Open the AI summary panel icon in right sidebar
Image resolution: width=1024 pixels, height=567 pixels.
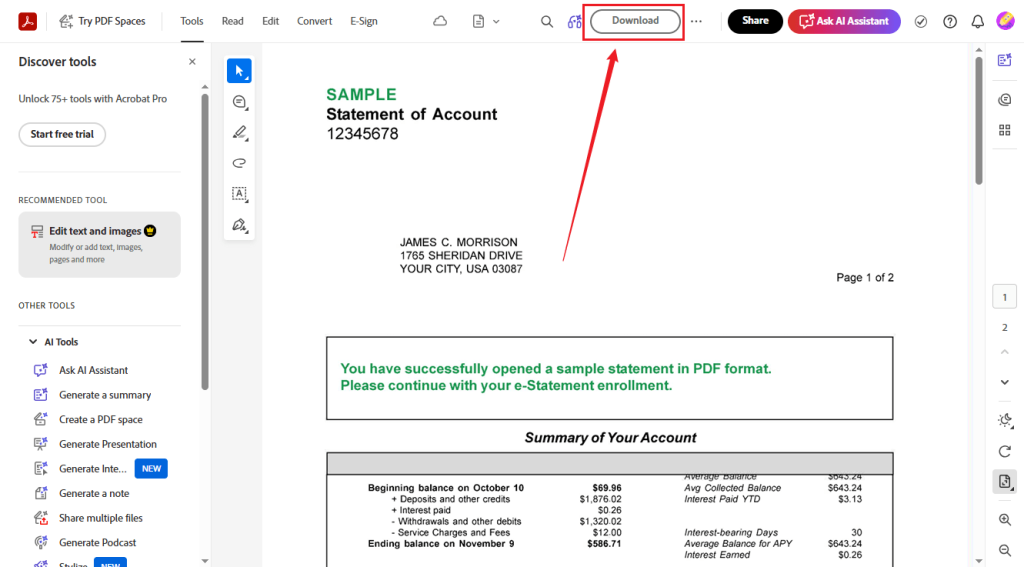click(1004, 61)
